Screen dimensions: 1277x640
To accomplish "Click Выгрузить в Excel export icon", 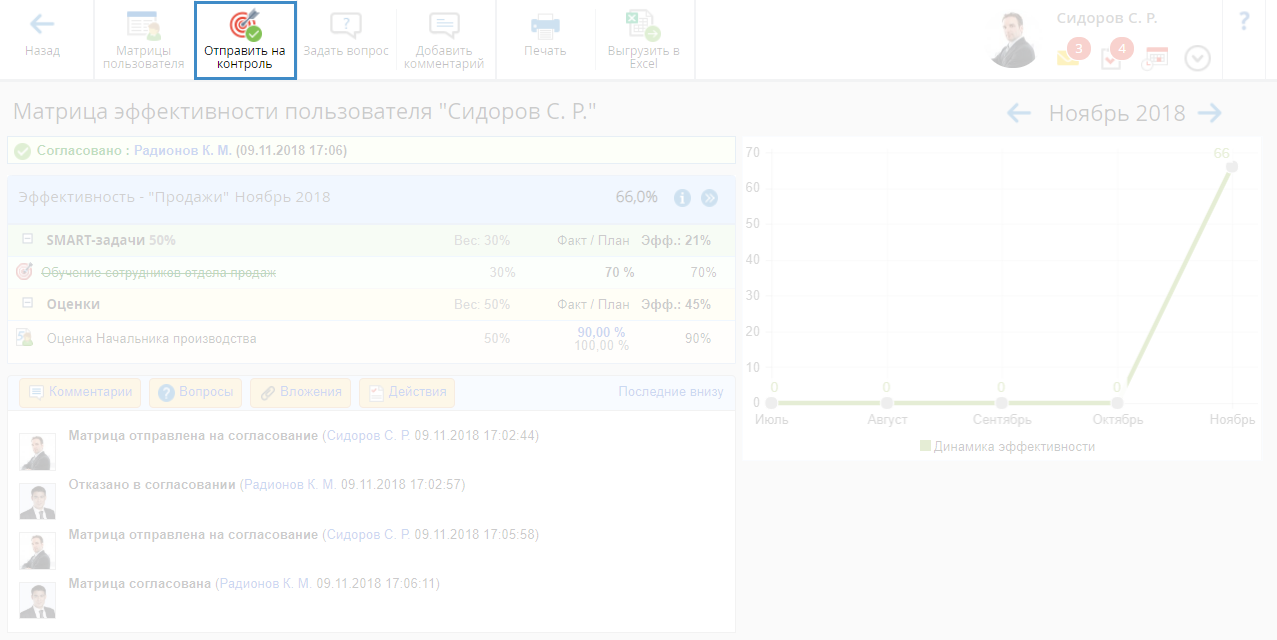I will coord(643,25).
